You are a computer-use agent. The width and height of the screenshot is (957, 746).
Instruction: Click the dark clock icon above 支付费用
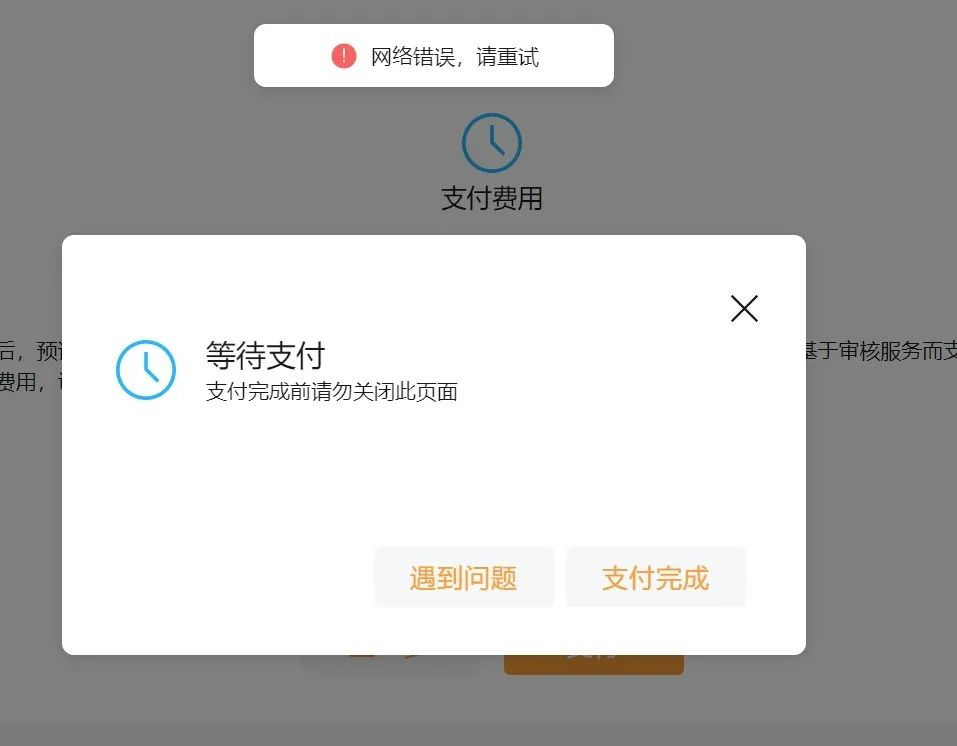(x=492, y=143)
